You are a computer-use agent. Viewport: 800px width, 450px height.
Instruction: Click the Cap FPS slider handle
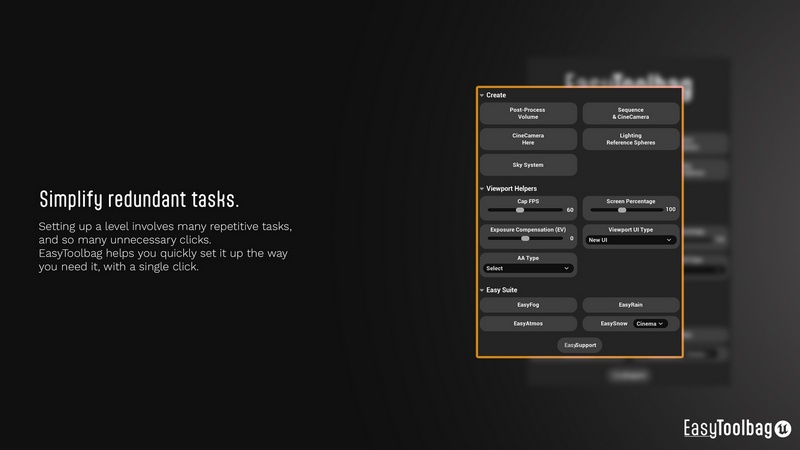pyautogui.click(x=520, y=210)
